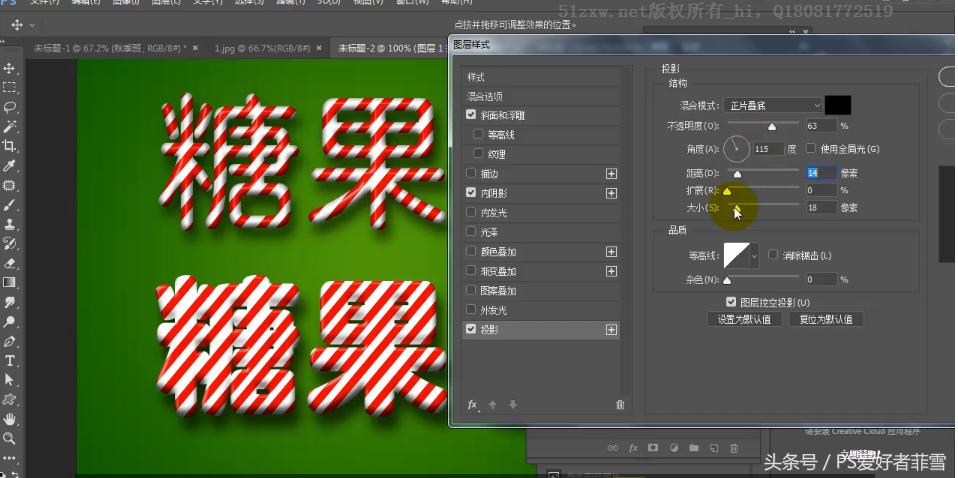Switch to the 1.jpg document tab
Screen dimensions: 958x478
pyautogui.click(x=263, y=48)
